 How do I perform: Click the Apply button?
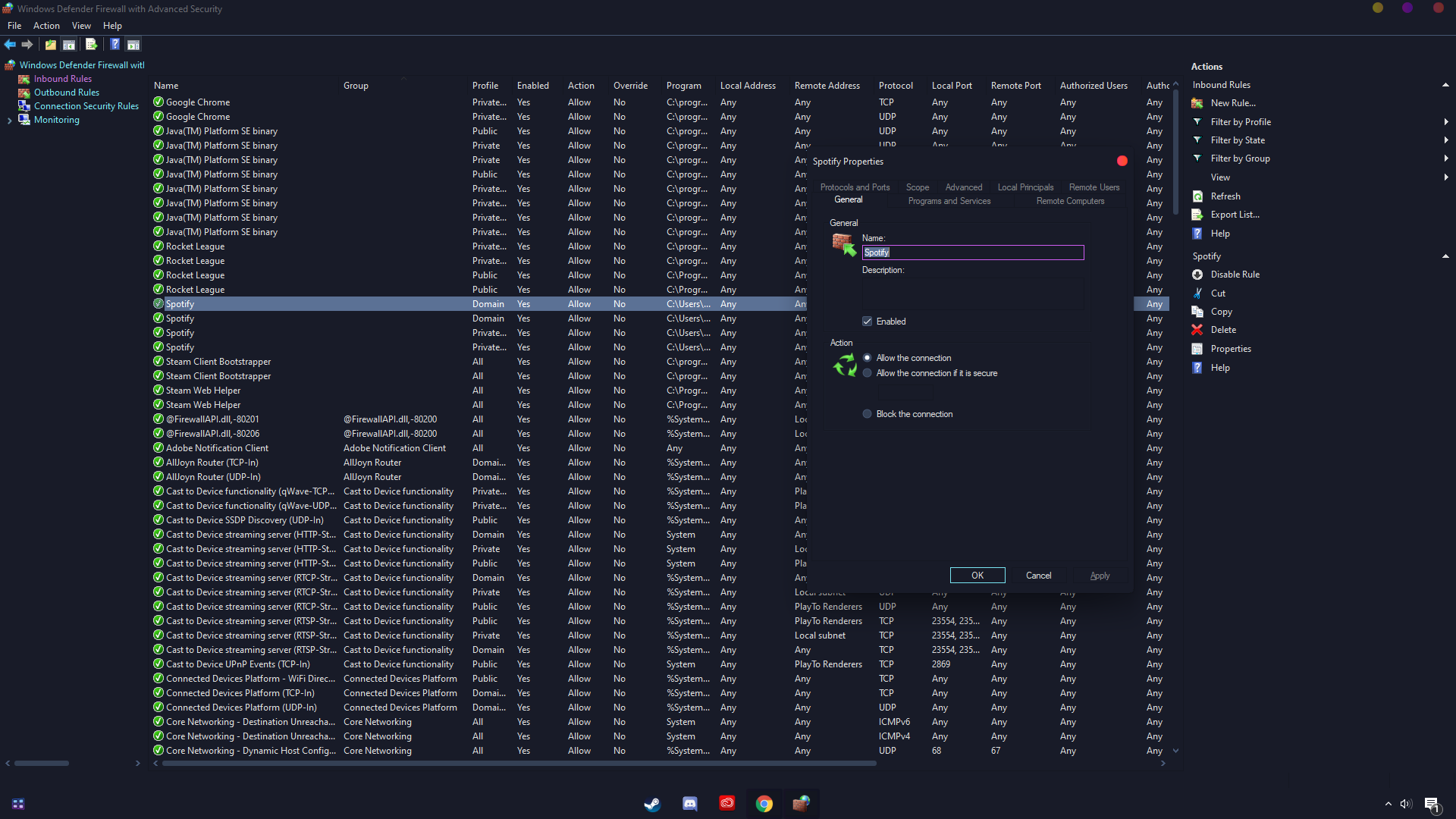(1100, 576)
